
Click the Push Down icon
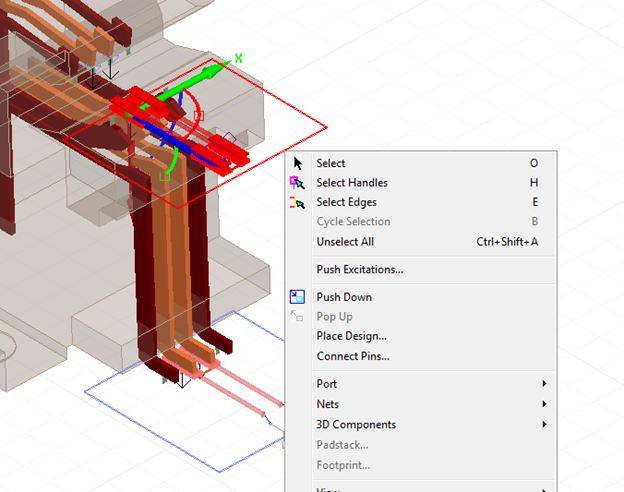tap(297, 297)
